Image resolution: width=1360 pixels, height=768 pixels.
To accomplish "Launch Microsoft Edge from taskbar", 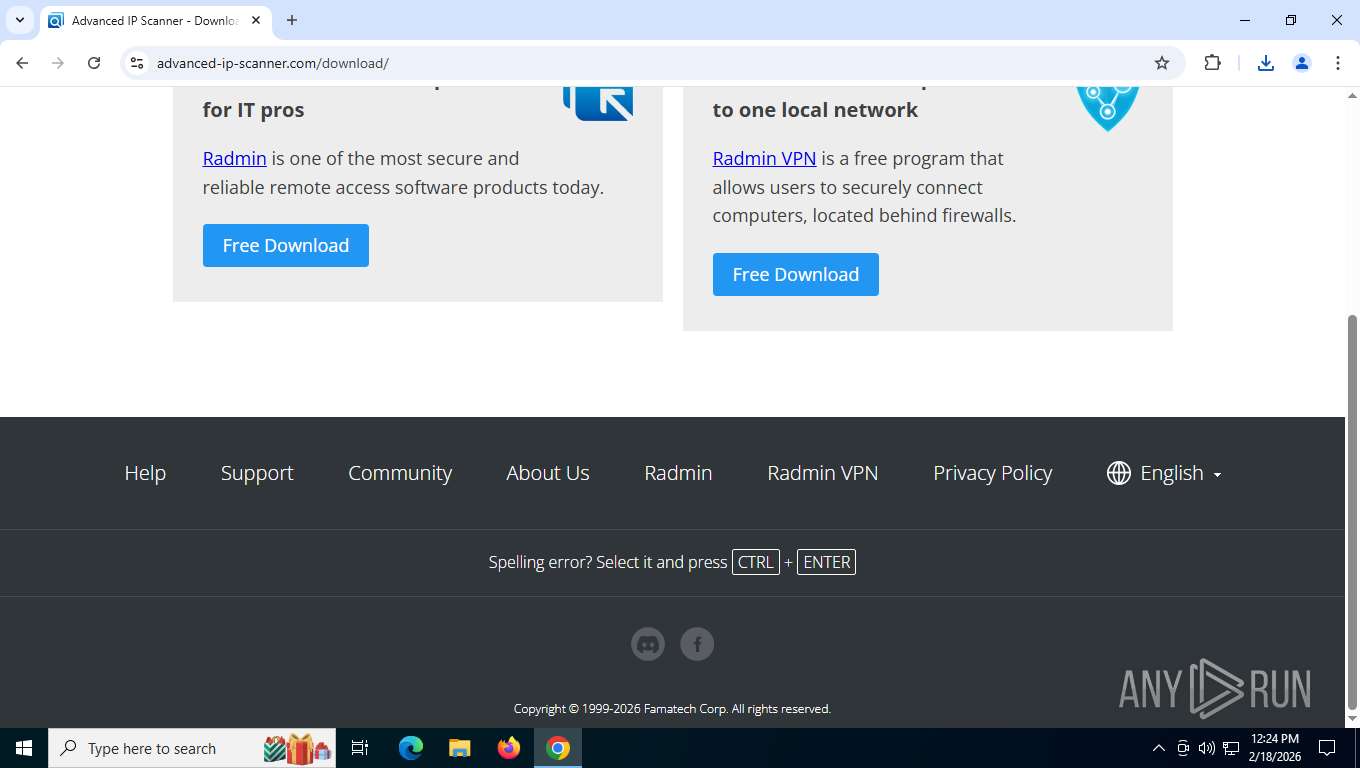I will (x=411, y=748).
